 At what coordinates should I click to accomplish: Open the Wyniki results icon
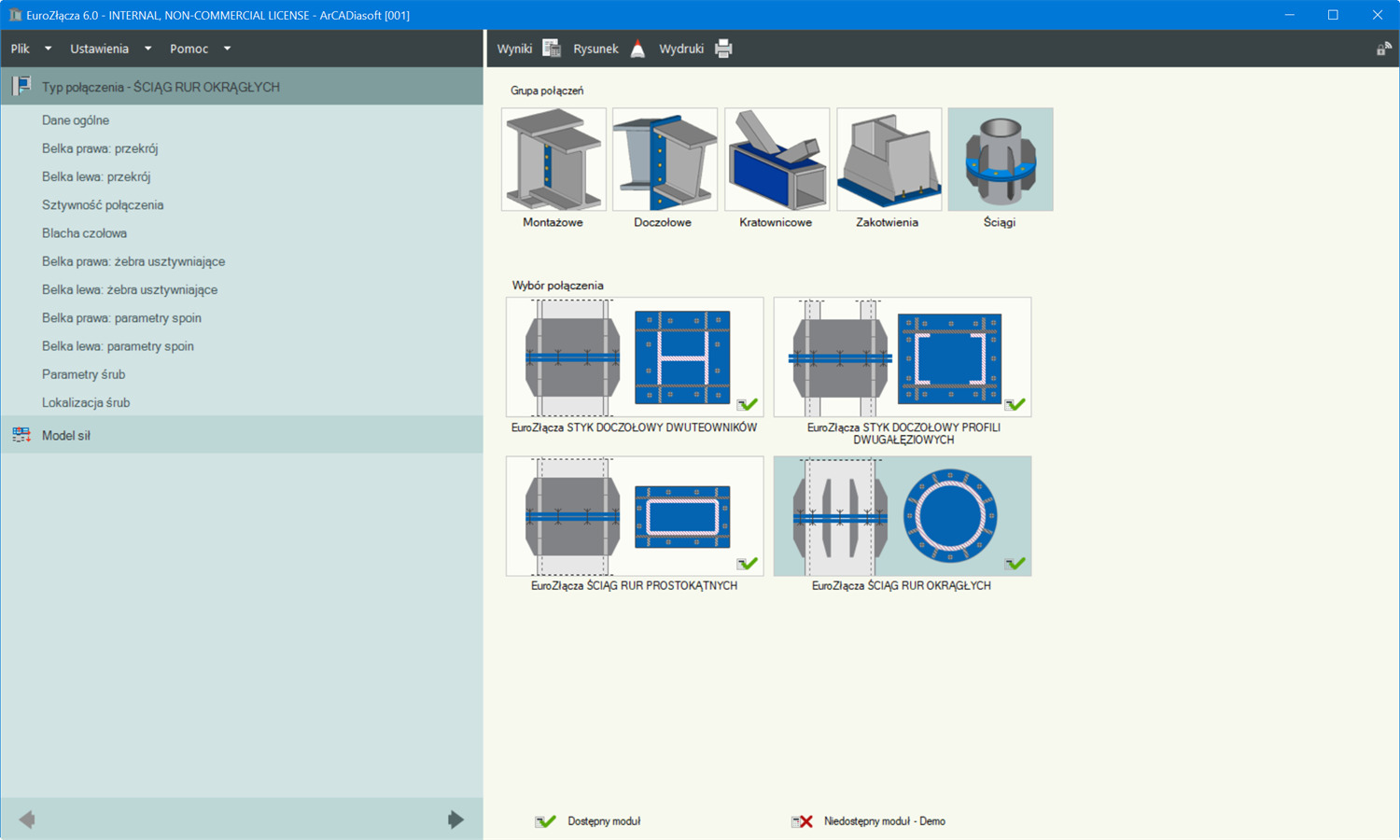552,49
